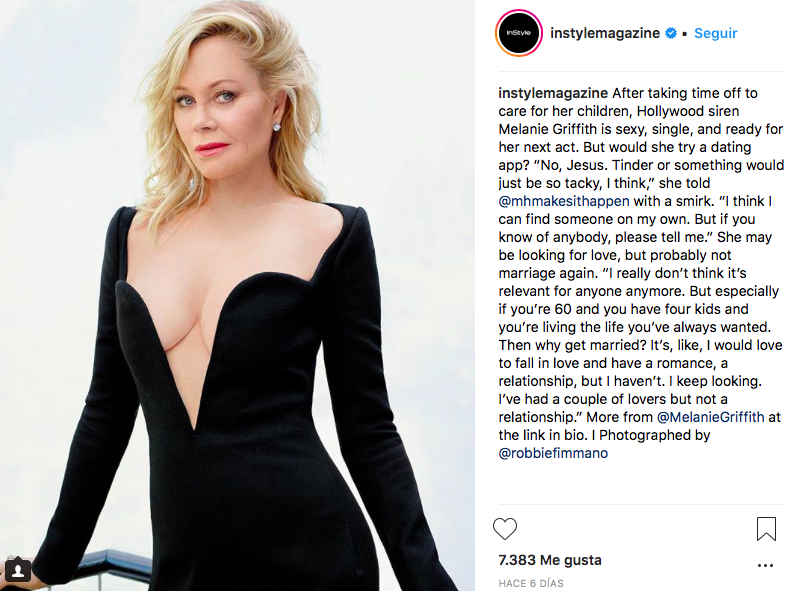Image resolution: width=807 pixels, height=591 pixels.
Task: Click the main post photo
Action: (x=237, y=296)
